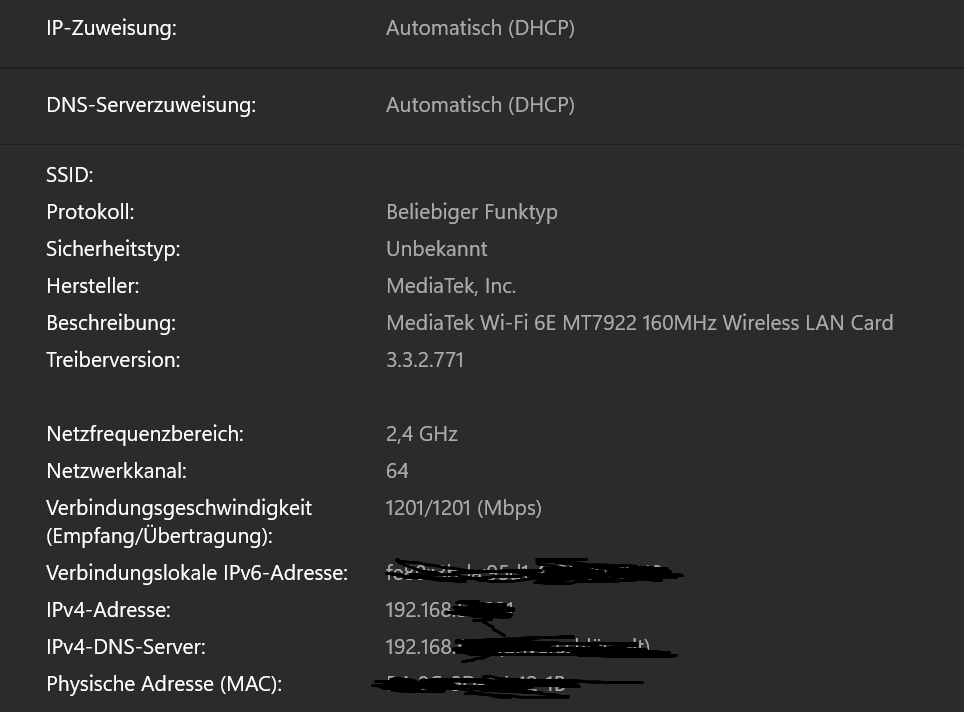Click the Netzfrequenzbereich label
The height and width of the screenshot is (712, 964).
click(x=145, y=434)
